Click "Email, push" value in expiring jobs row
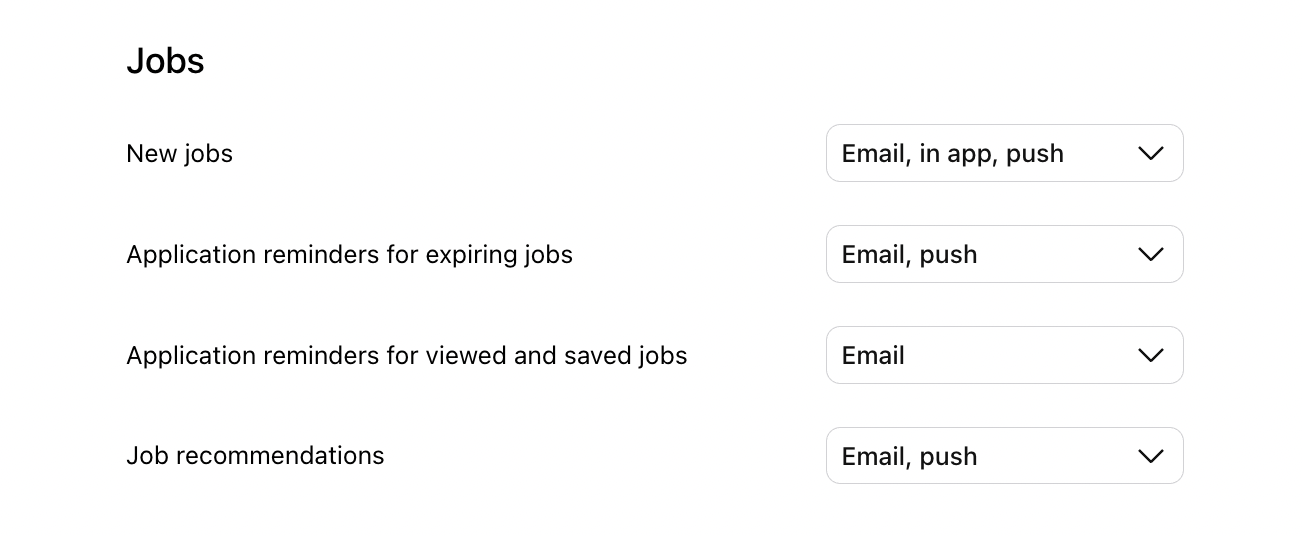 point(909,254)
